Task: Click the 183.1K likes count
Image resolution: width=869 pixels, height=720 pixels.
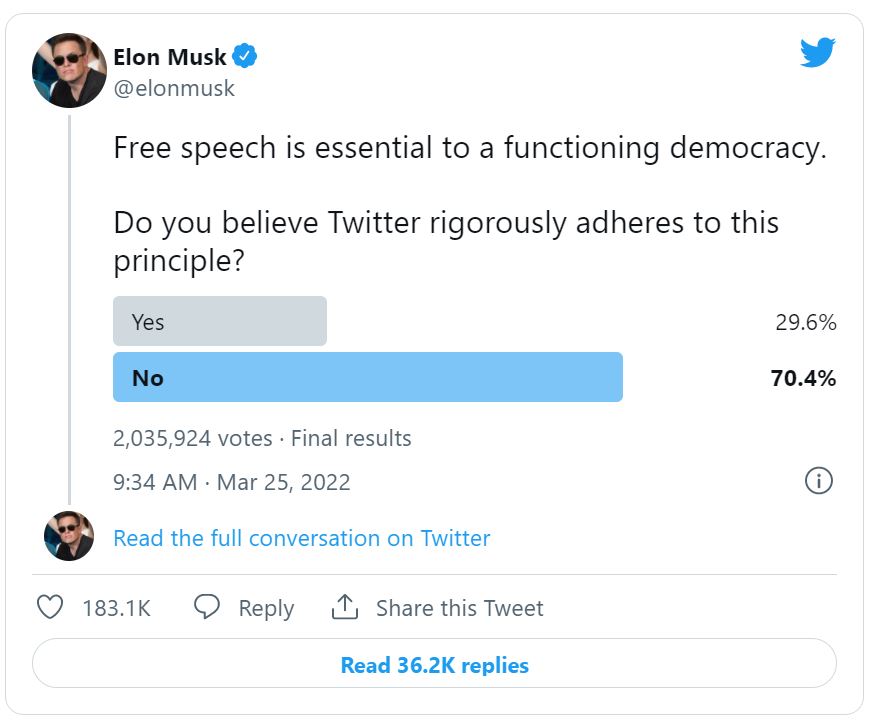Action: click(116, 608)
